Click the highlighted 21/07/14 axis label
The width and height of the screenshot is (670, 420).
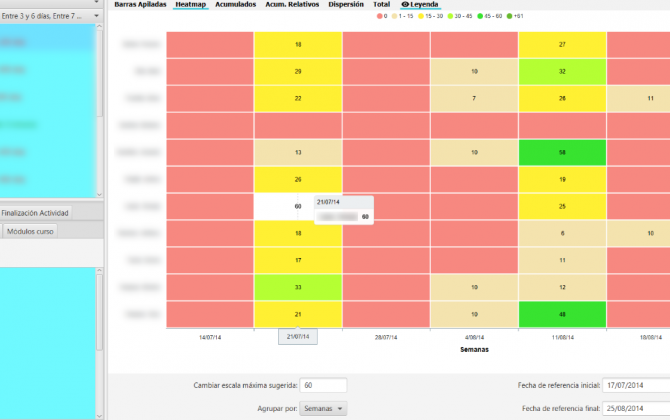(298, 337)
